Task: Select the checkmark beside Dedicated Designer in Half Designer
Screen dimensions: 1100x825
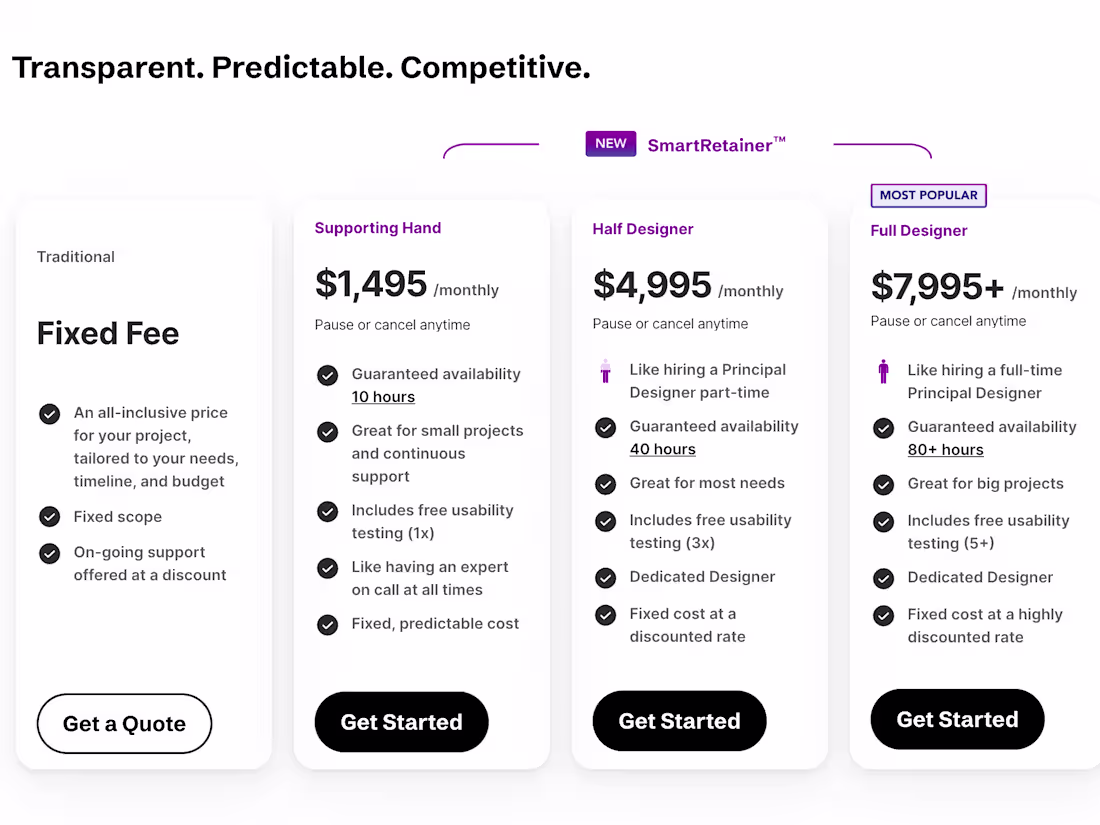Action: point(605,578)
